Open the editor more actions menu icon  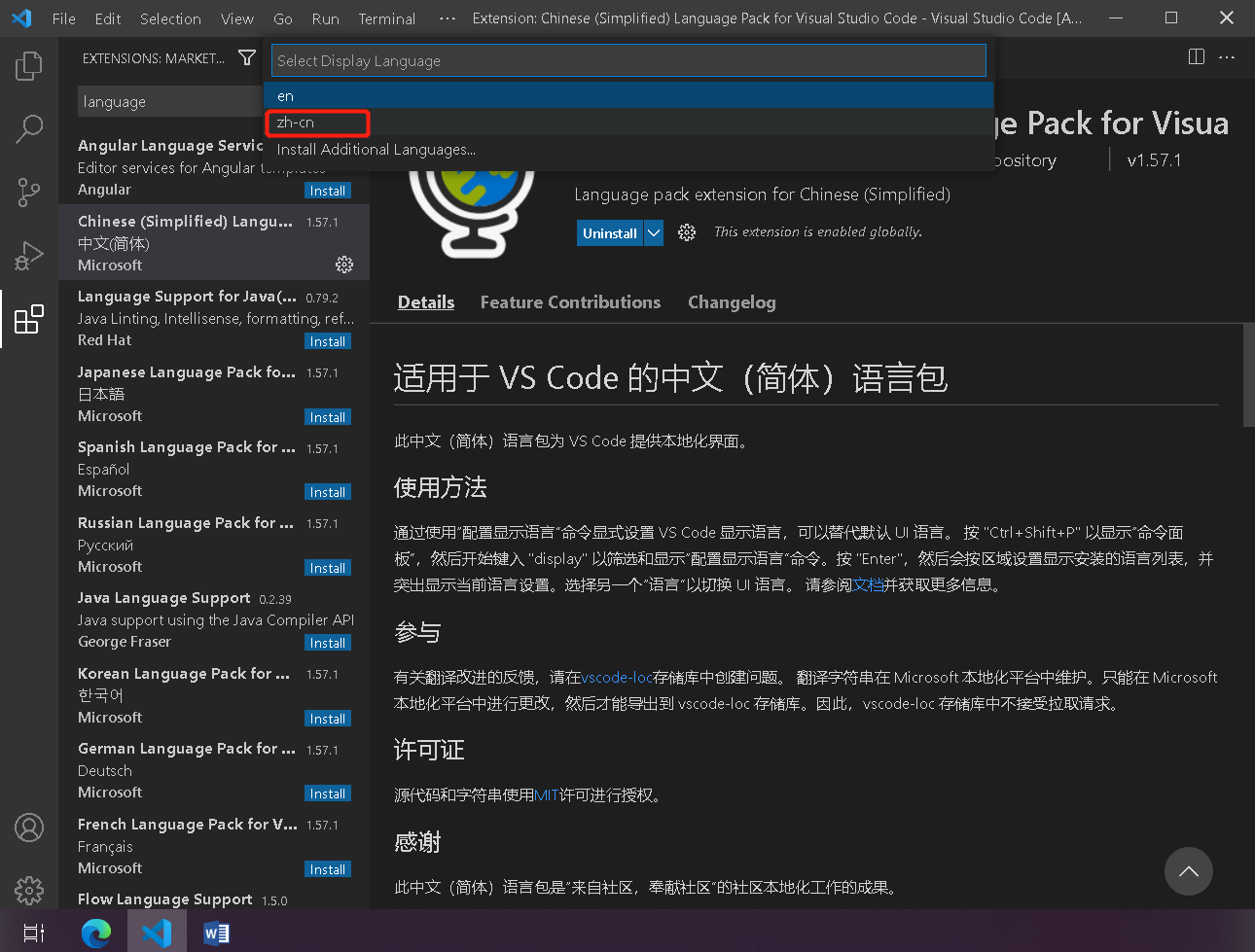(x=1227, y=56)
